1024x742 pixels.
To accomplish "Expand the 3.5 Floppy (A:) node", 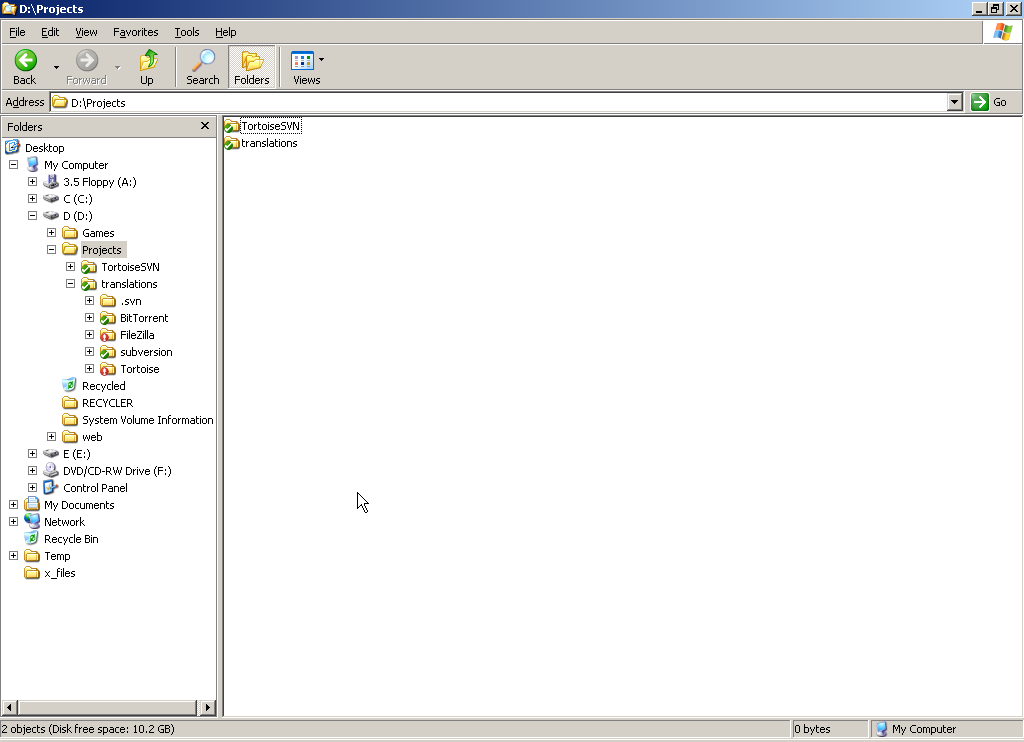I will point(32,182).
